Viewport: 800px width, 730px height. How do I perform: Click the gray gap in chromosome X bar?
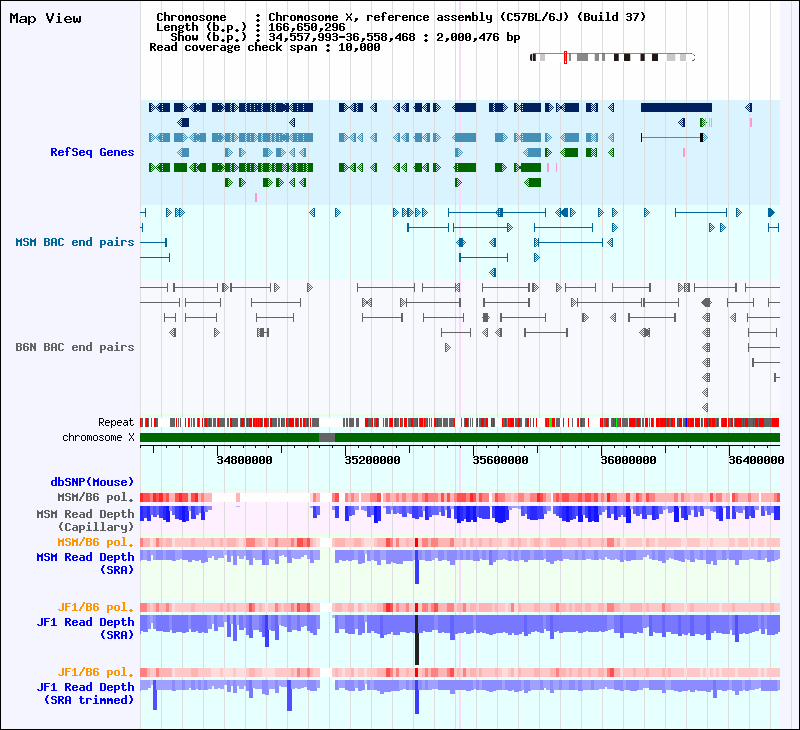pyautogui.click(x=327, y=437)
